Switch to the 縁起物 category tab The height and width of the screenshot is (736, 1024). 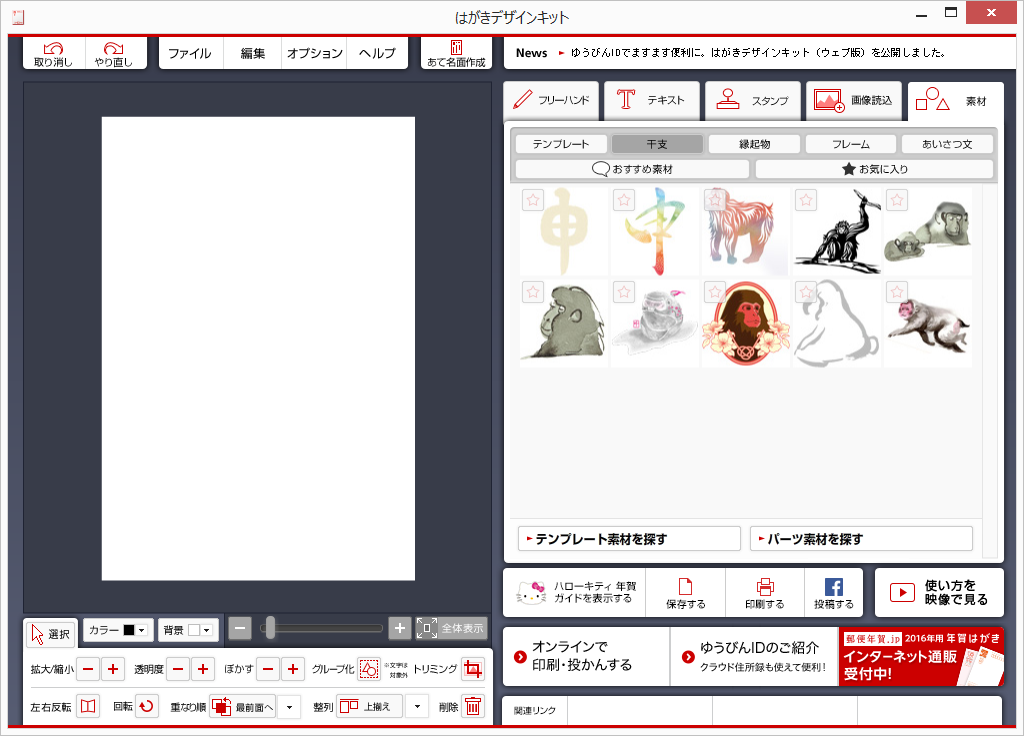[x=754, y=143]
